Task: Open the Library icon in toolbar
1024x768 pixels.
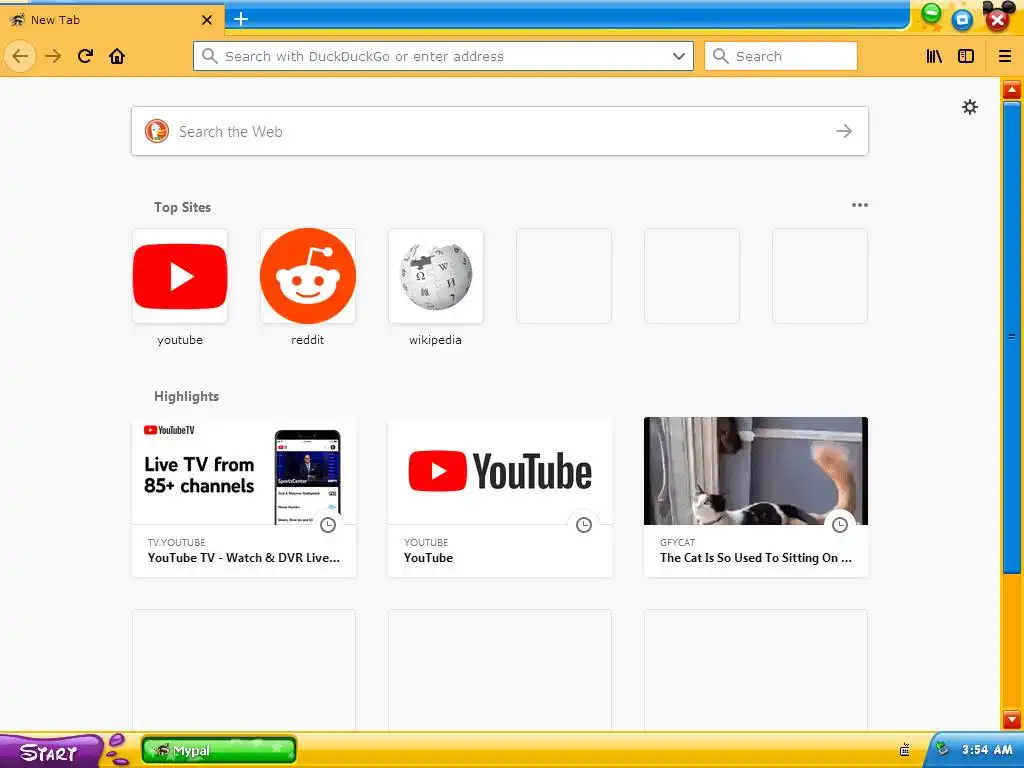Action: (x=934, y=56)
